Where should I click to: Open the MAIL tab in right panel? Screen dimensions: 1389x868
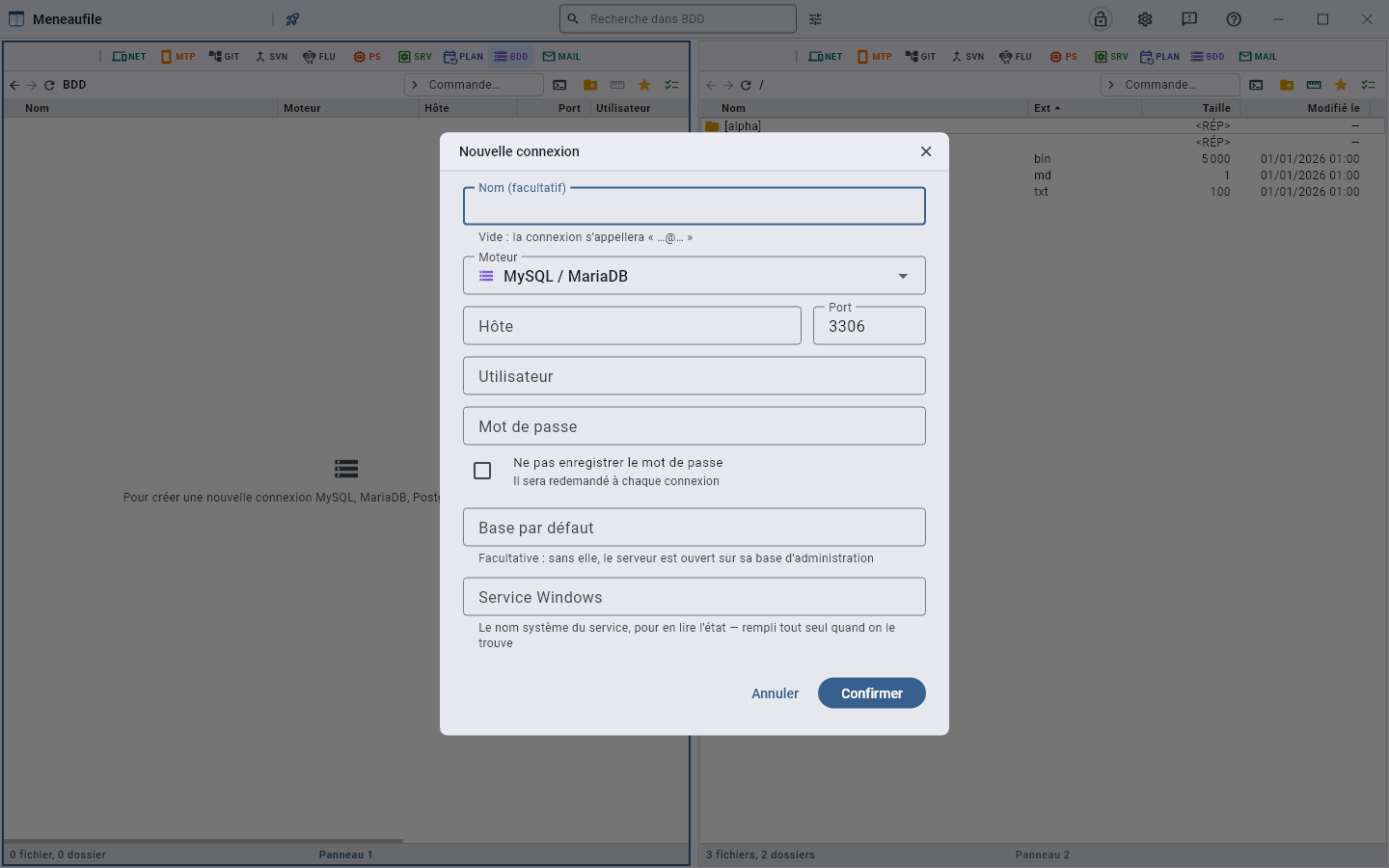coord(1259,57)
